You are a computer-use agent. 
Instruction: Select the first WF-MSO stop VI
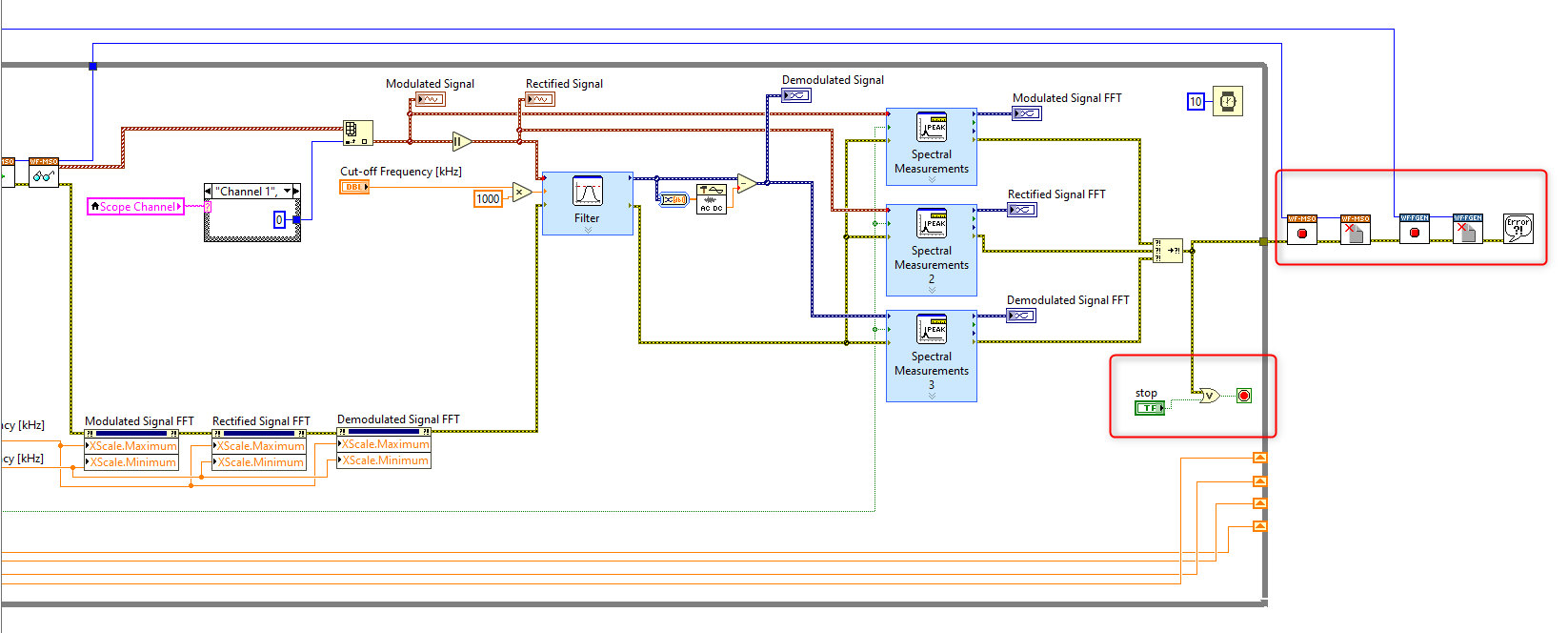[x=1301, y=230]
